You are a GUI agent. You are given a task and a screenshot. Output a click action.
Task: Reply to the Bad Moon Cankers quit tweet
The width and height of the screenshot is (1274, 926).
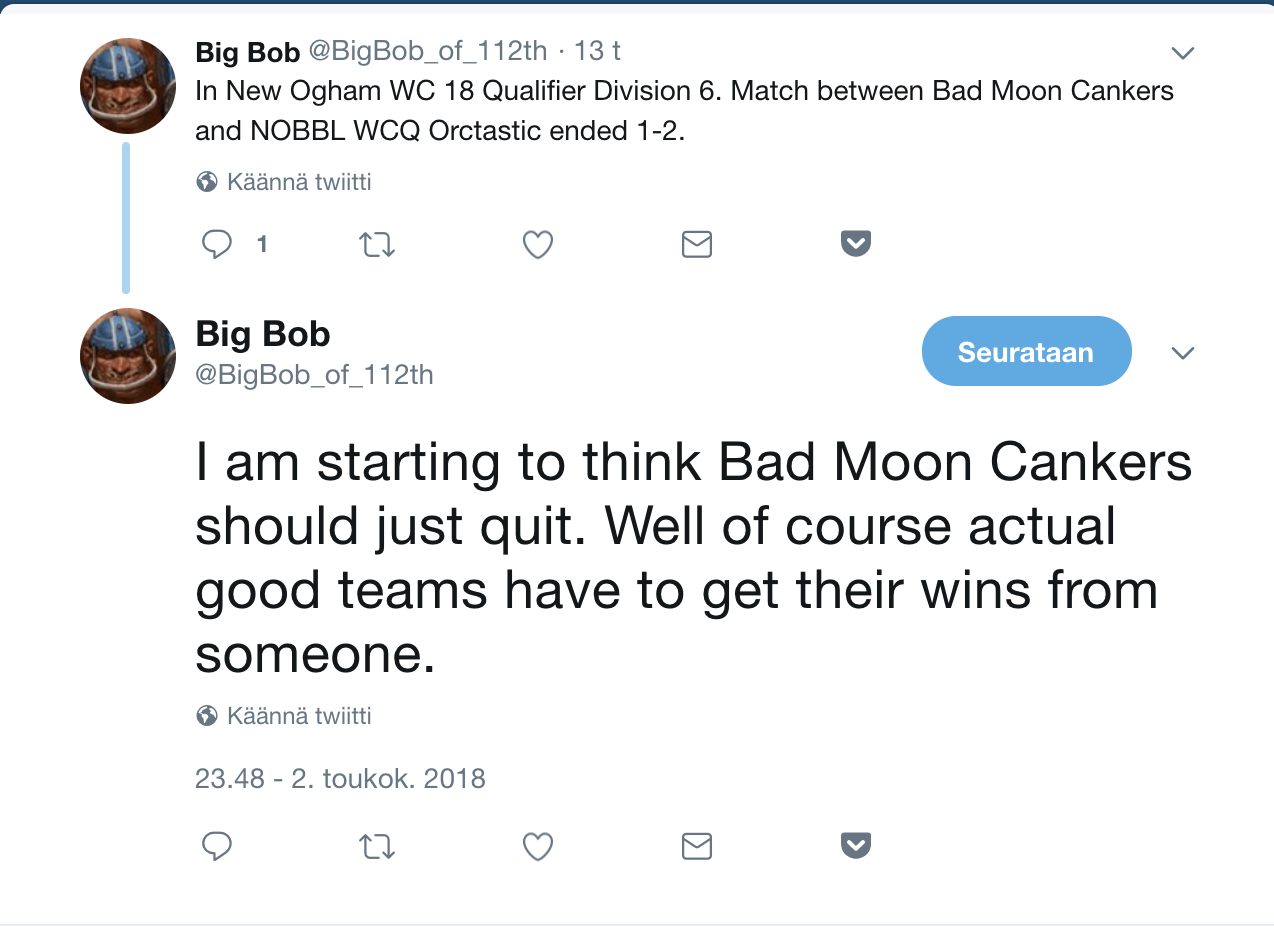(x=216, y=846)
